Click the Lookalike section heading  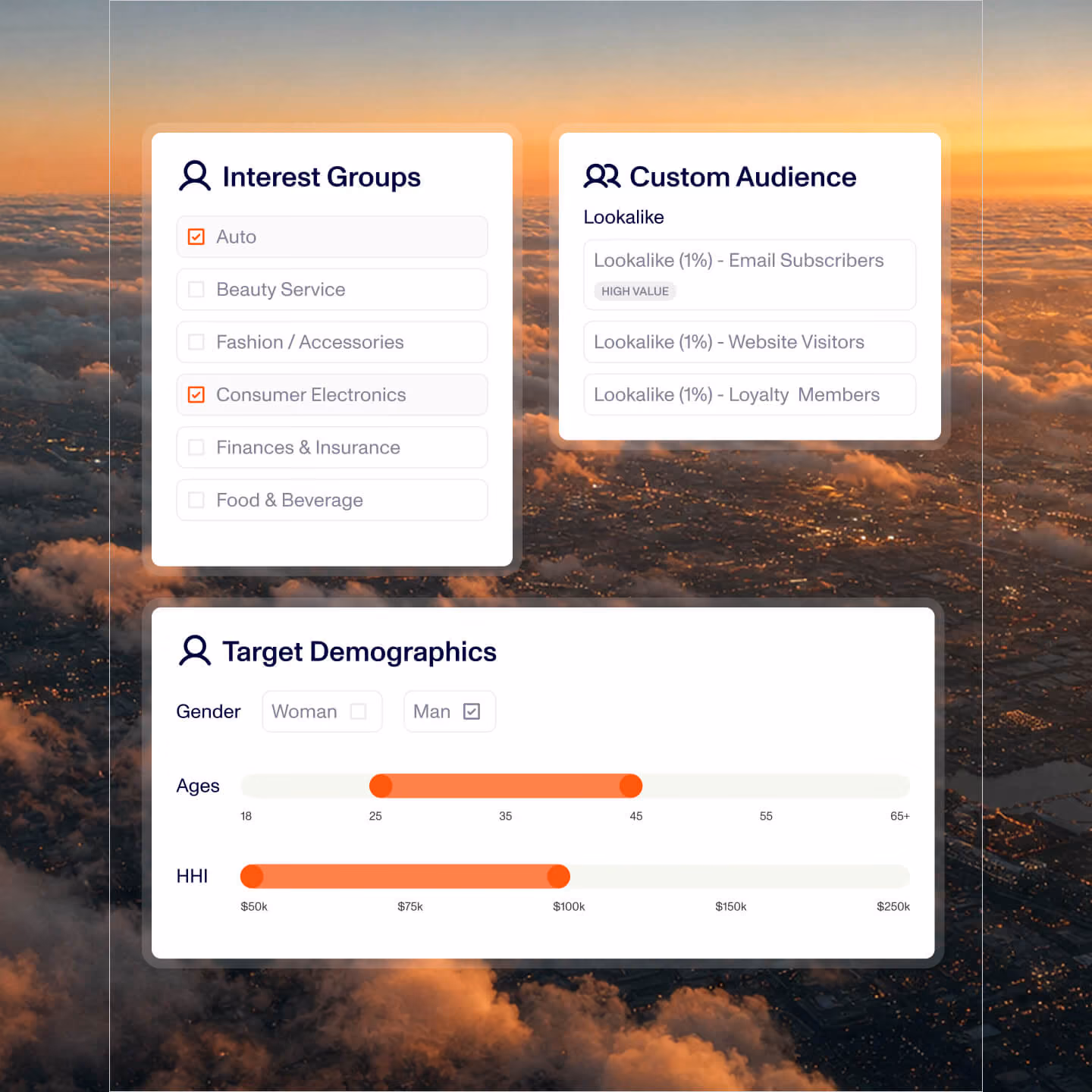[623, 217]
